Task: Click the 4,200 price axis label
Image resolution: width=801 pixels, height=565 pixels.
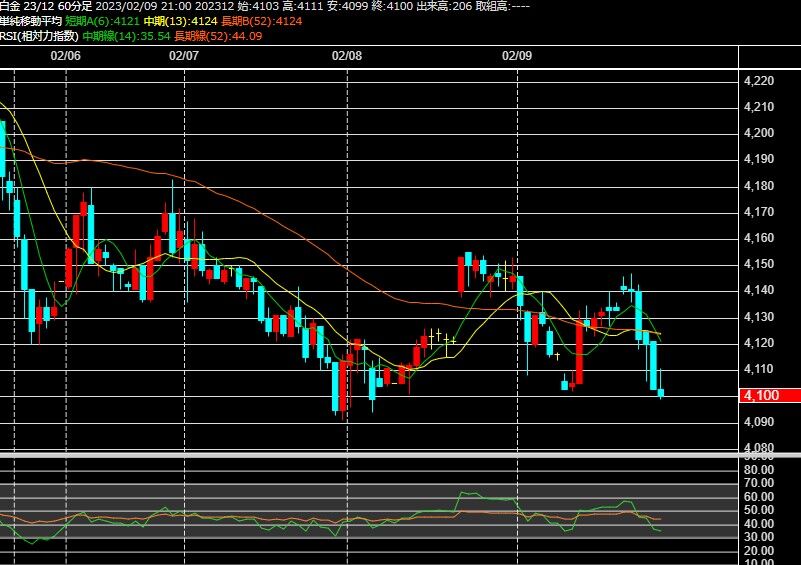Action: [x=759, y=133]
